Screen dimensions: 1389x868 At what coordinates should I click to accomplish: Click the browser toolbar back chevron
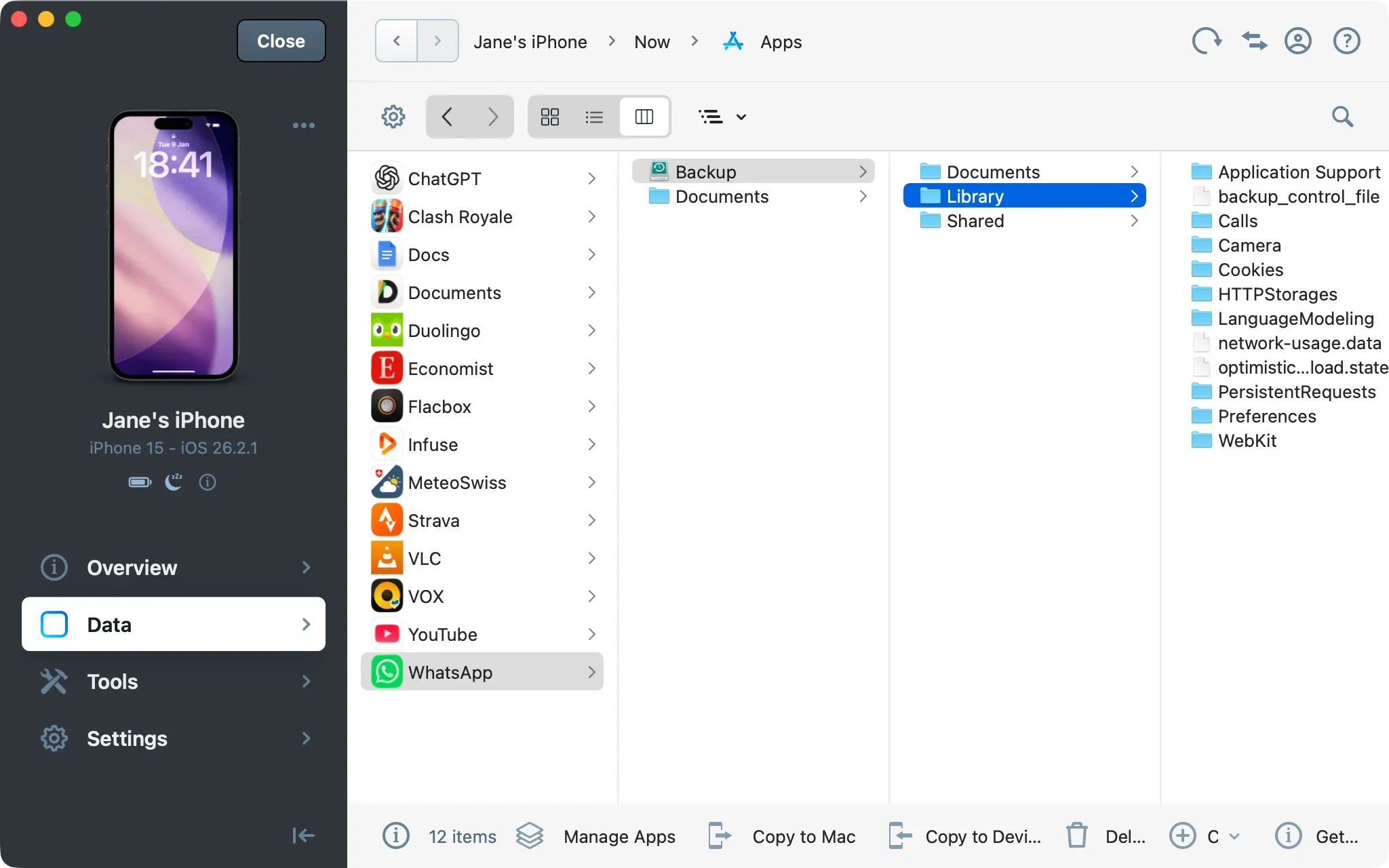(447, 117)
